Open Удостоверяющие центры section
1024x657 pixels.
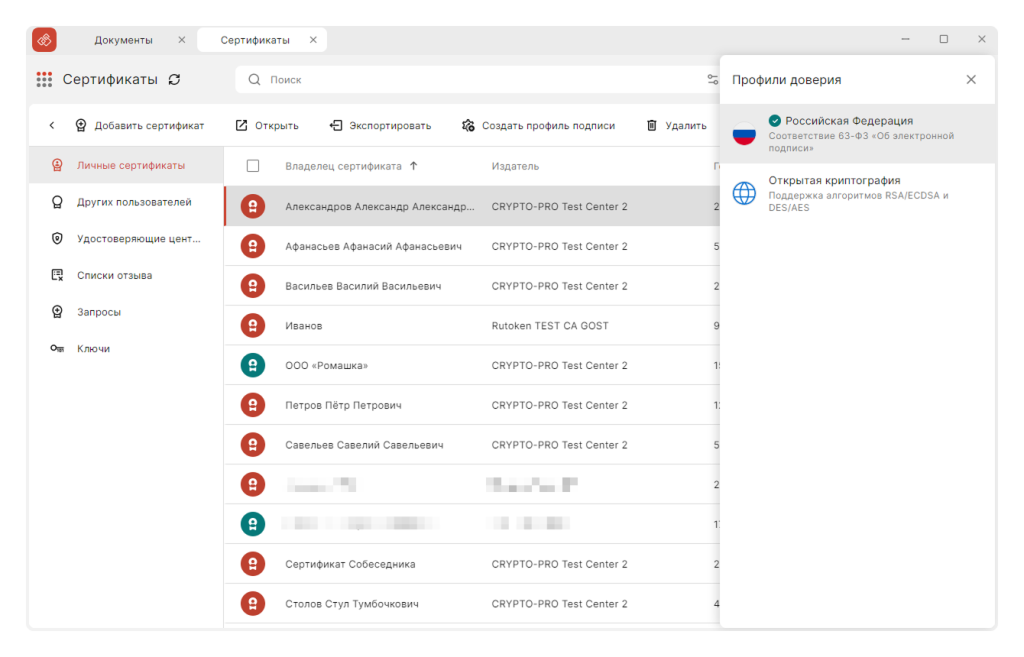pos(126,239)
